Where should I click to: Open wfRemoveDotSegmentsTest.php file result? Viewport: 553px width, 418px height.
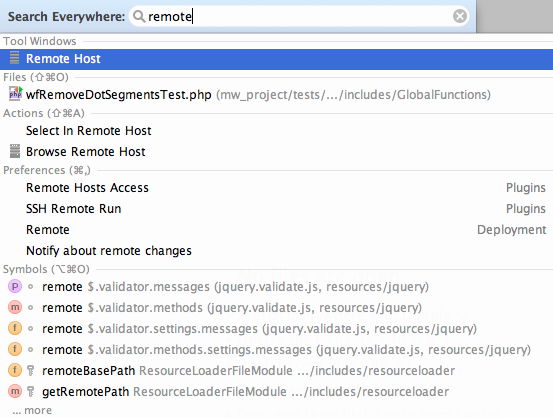point(276,95)
